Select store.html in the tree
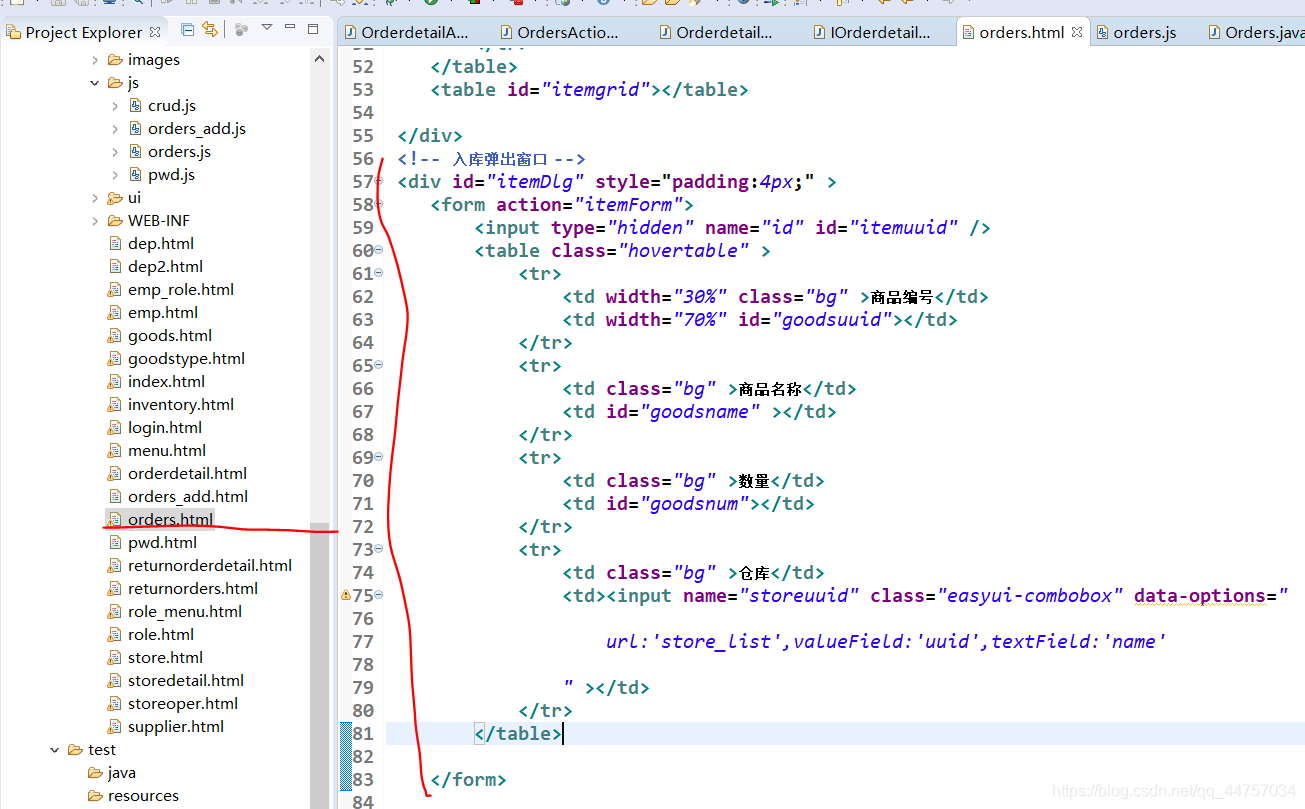 point(165,658)
